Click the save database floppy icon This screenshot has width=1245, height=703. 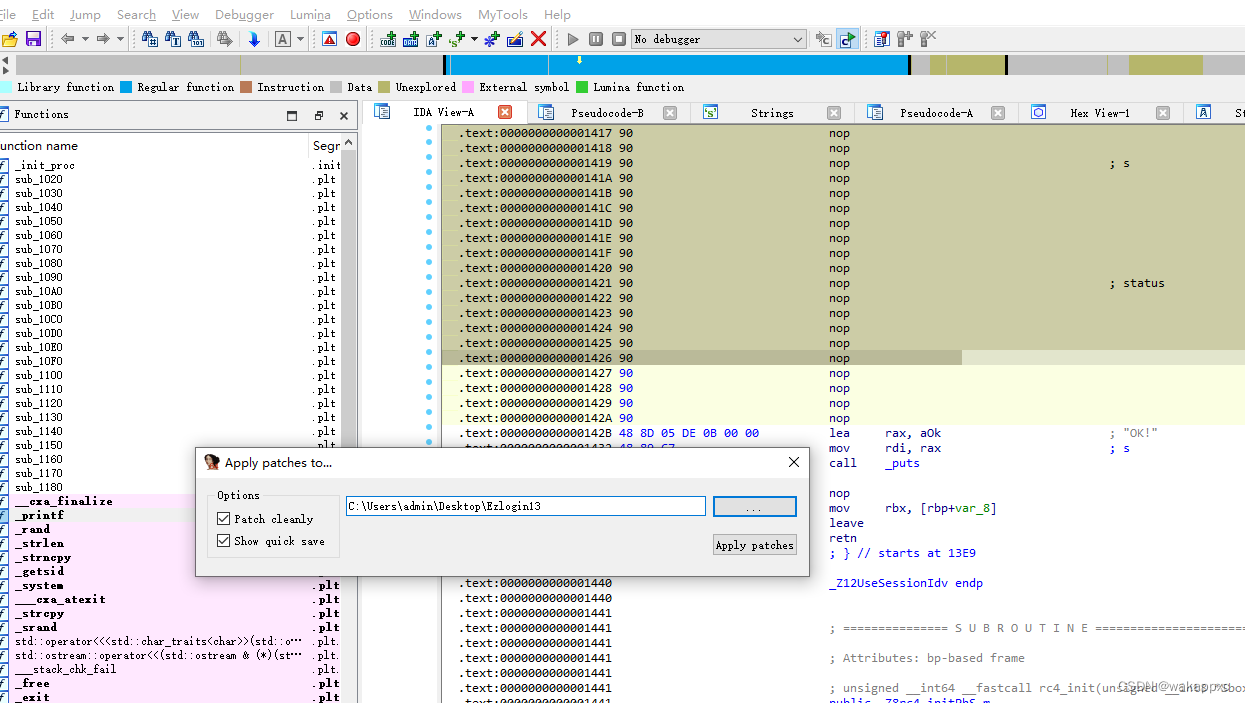tap(33, 39)
